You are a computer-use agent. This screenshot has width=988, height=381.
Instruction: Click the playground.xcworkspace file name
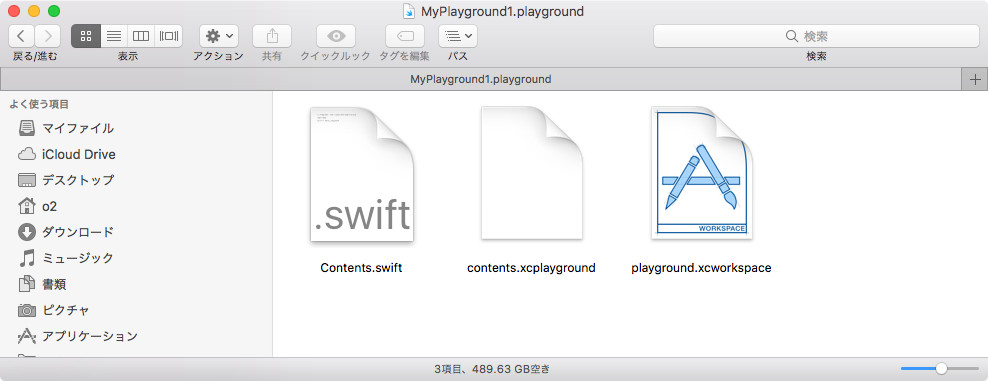tap(701, 268)
